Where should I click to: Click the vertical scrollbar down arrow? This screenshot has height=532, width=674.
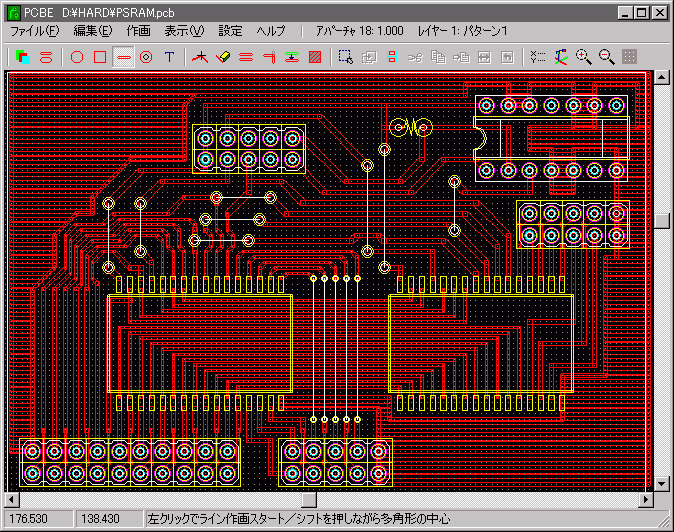661,484
